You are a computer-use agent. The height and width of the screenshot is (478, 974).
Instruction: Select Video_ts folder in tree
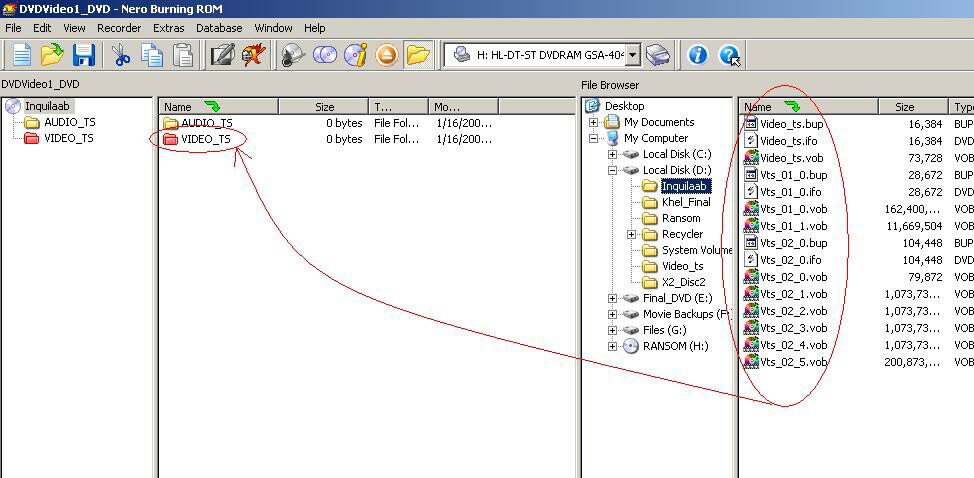click(x=683, y=266)
